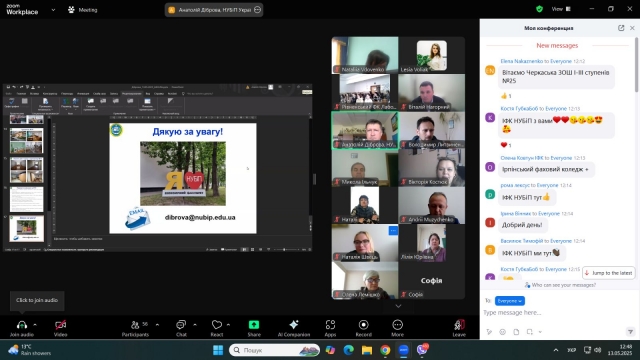Click Who can see your messages link
Image resolution: width=640 pixels, height=360 pixels.
[560, 285]
